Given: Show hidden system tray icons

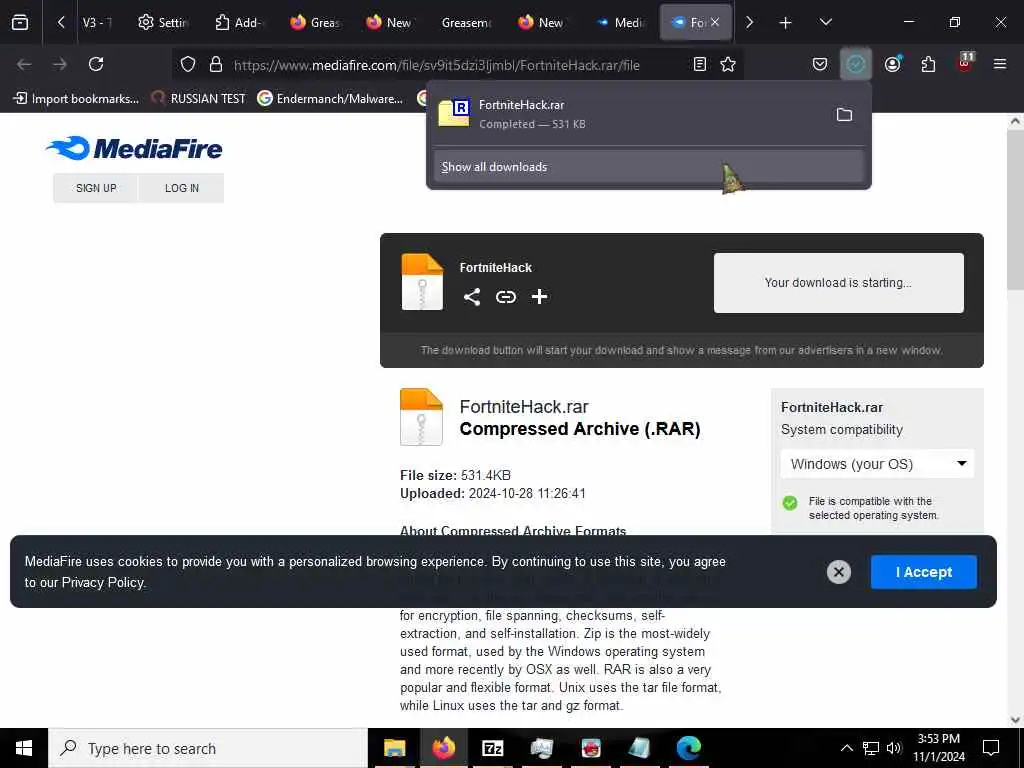Looking at the screenshot, I should point(846,748).
